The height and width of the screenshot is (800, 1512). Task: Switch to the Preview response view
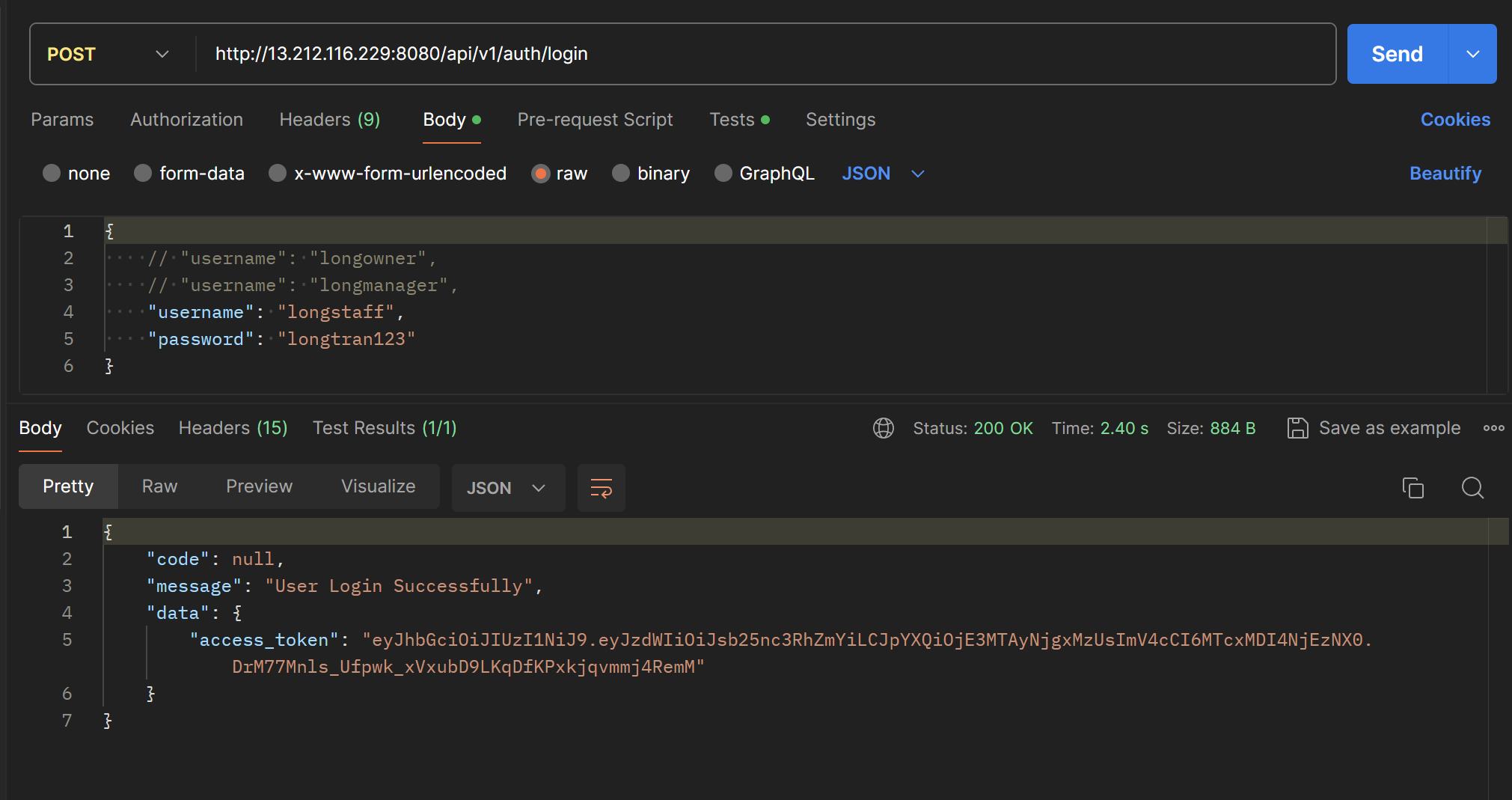(x=259, y=486)
